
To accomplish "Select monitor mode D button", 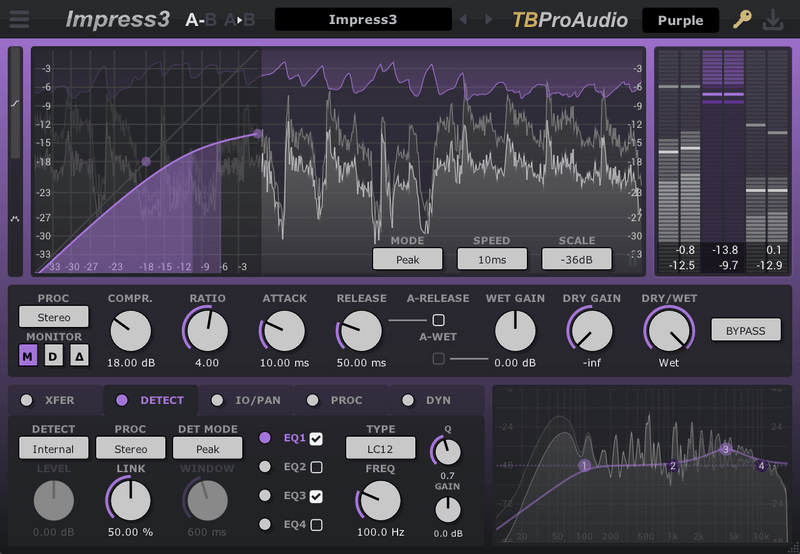I will pos(54,356).
